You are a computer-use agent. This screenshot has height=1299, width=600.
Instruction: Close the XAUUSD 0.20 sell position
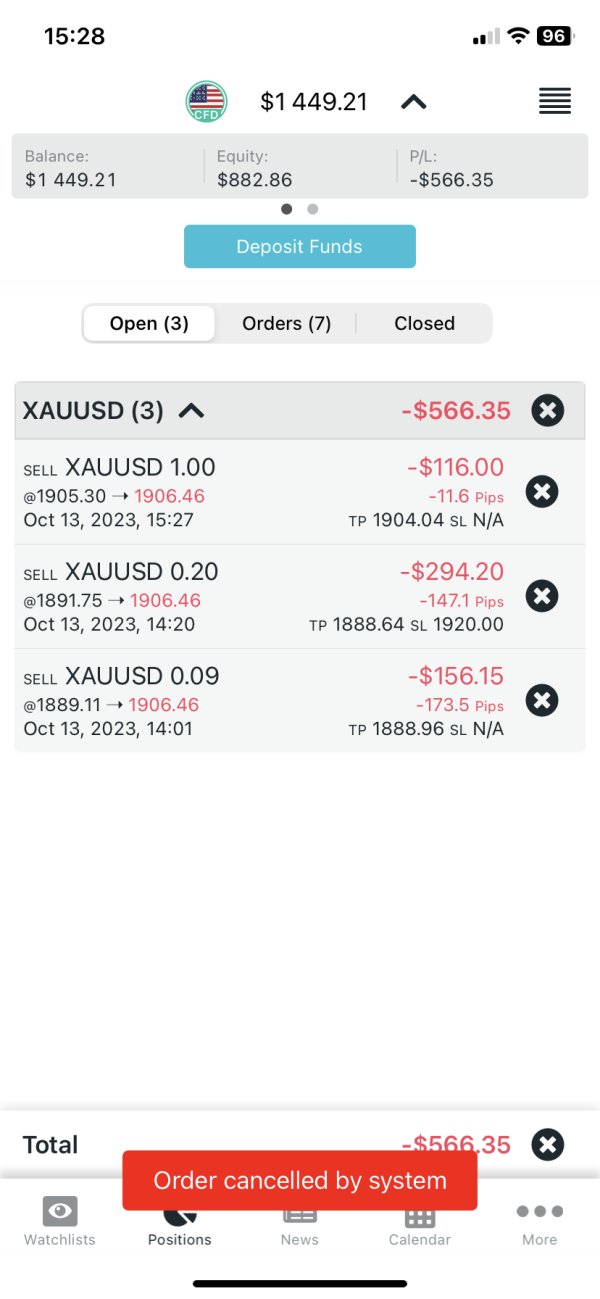(x=541, y=596)
